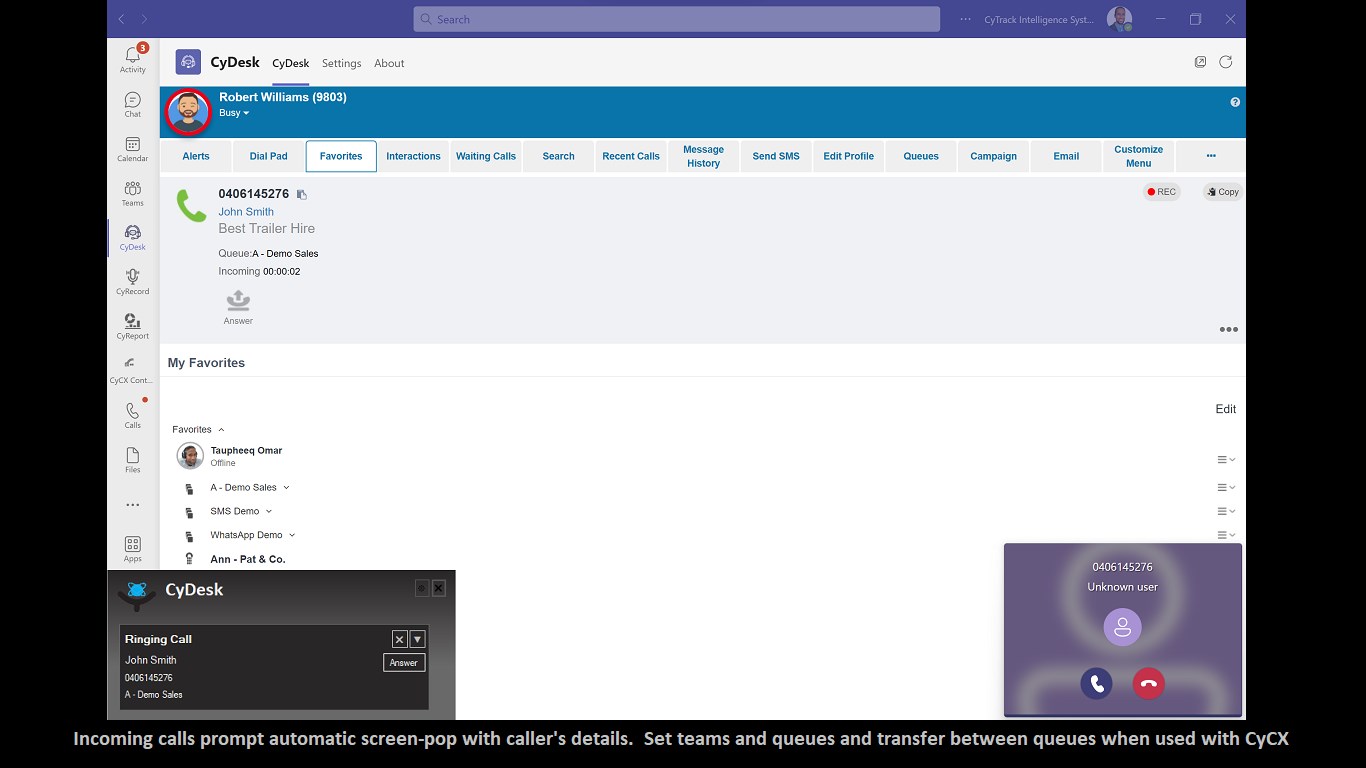
Task: Open the Recent Calls tab
Action: pyautogui.click(x=631, y=156)
